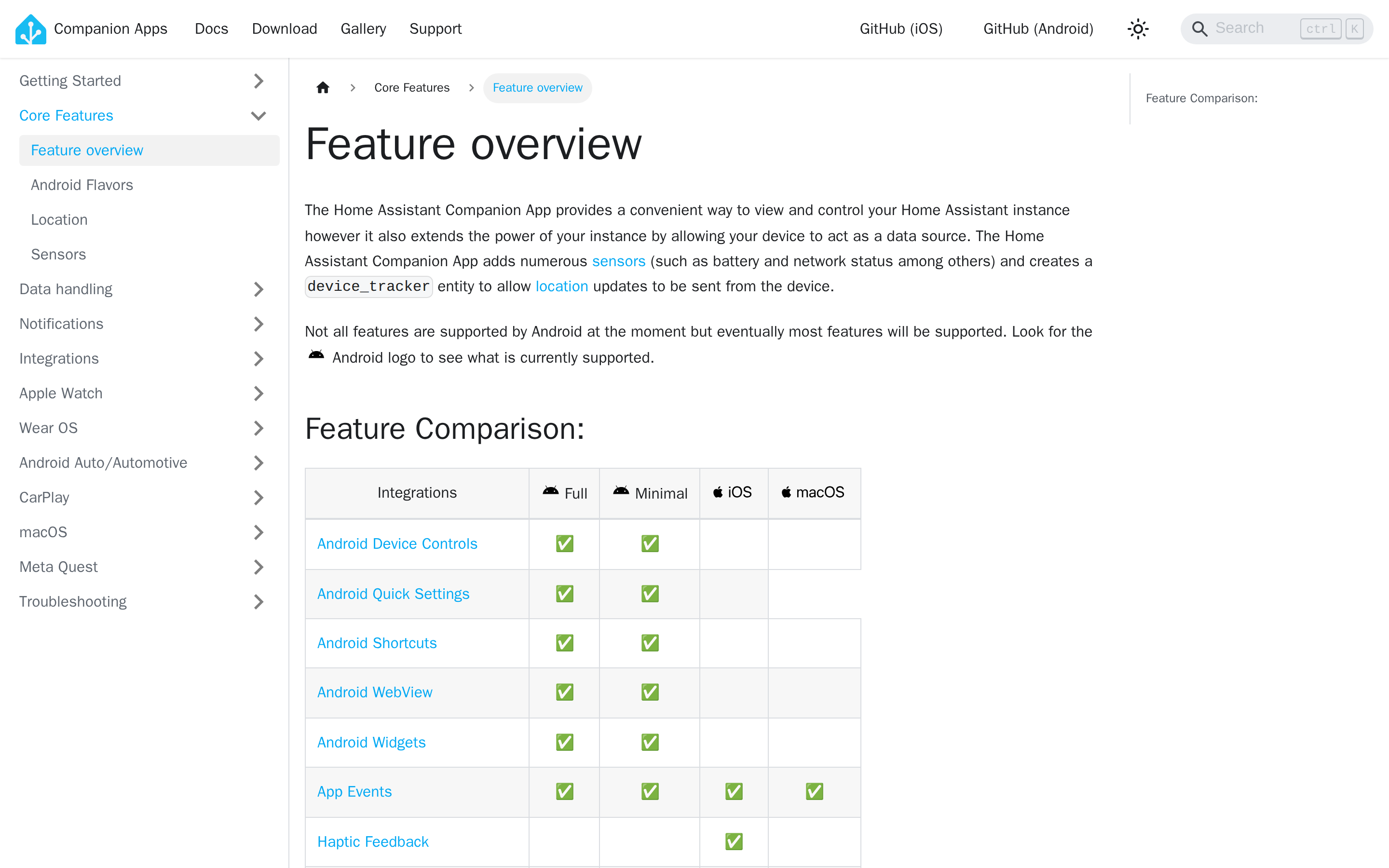The image size is (1389, 868).
Task: Open the Support nav item
Action: click(x=435, y=29)
